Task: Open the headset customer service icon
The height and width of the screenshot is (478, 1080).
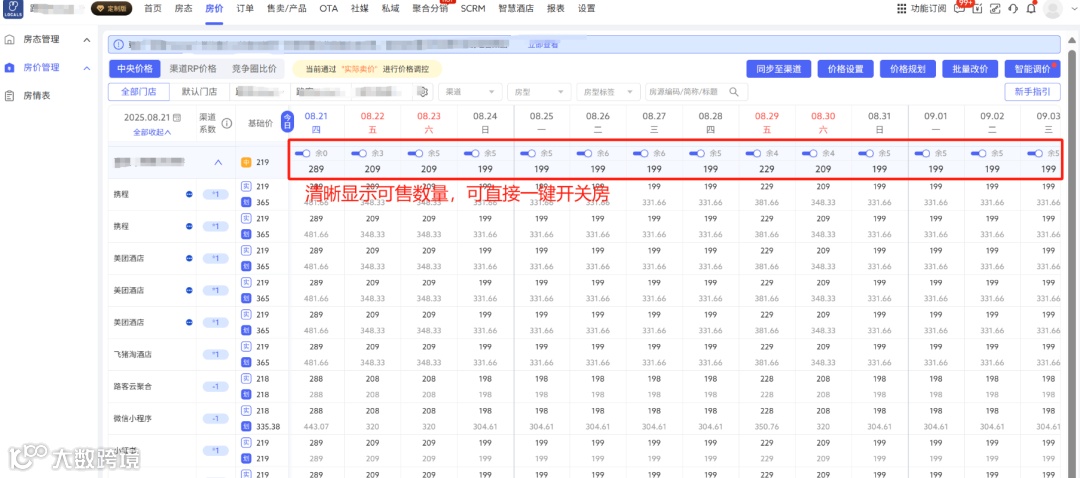Action: coord(1012,8)
